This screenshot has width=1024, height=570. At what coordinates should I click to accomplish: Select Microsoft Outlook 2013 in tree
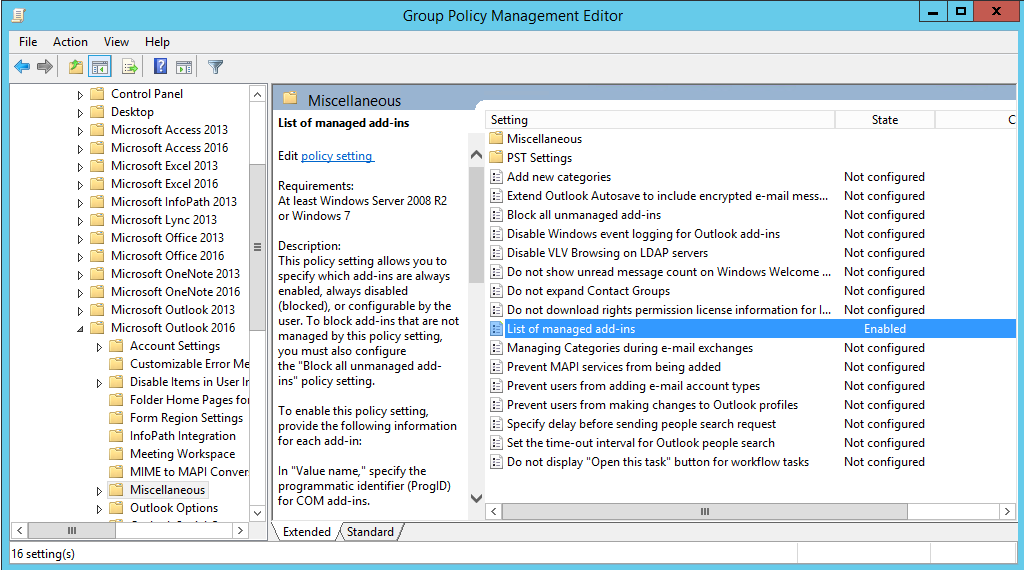point(172,310)
